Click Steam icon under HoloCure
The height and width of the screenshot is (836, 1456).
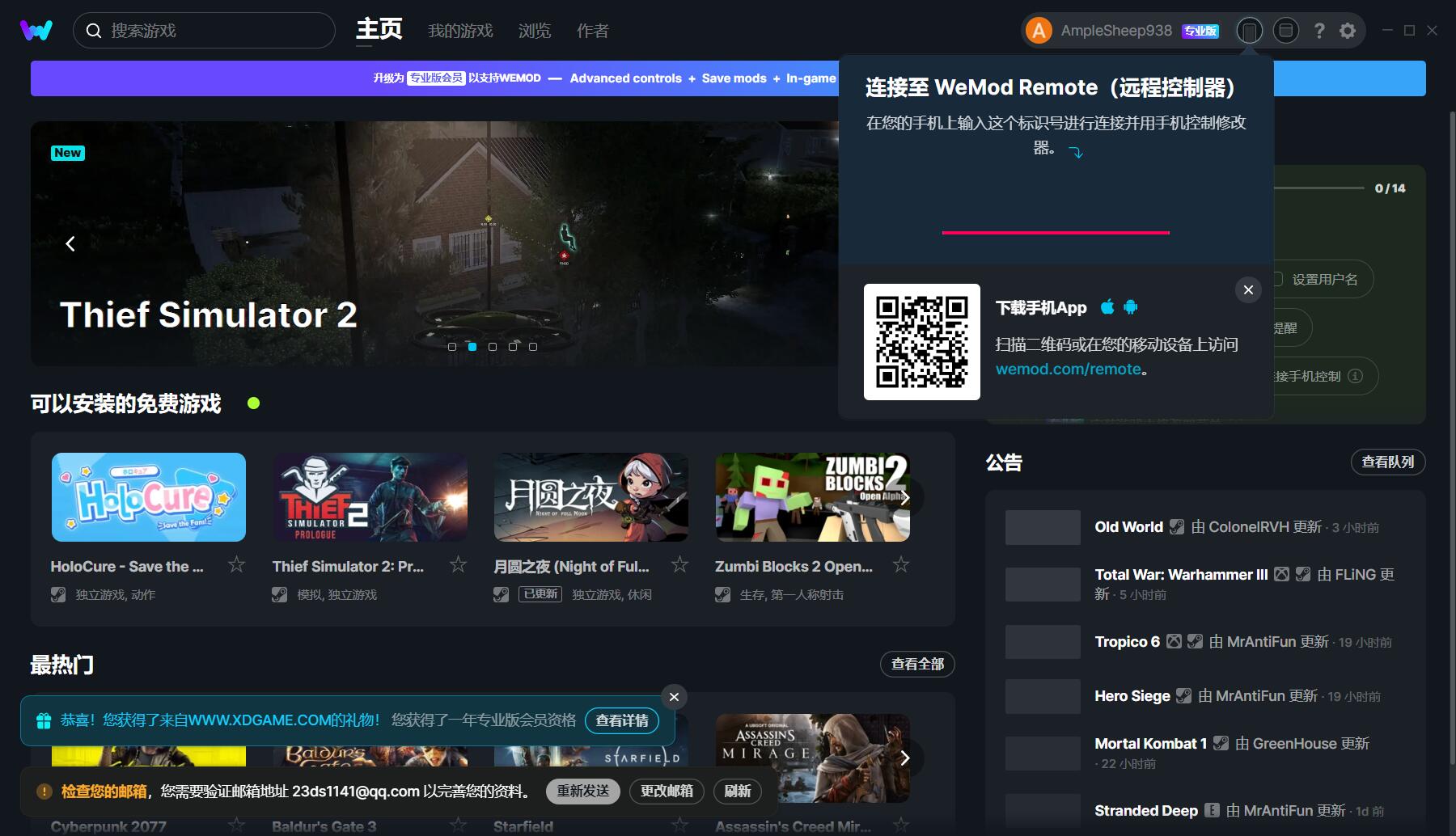(x=58, y=594)
